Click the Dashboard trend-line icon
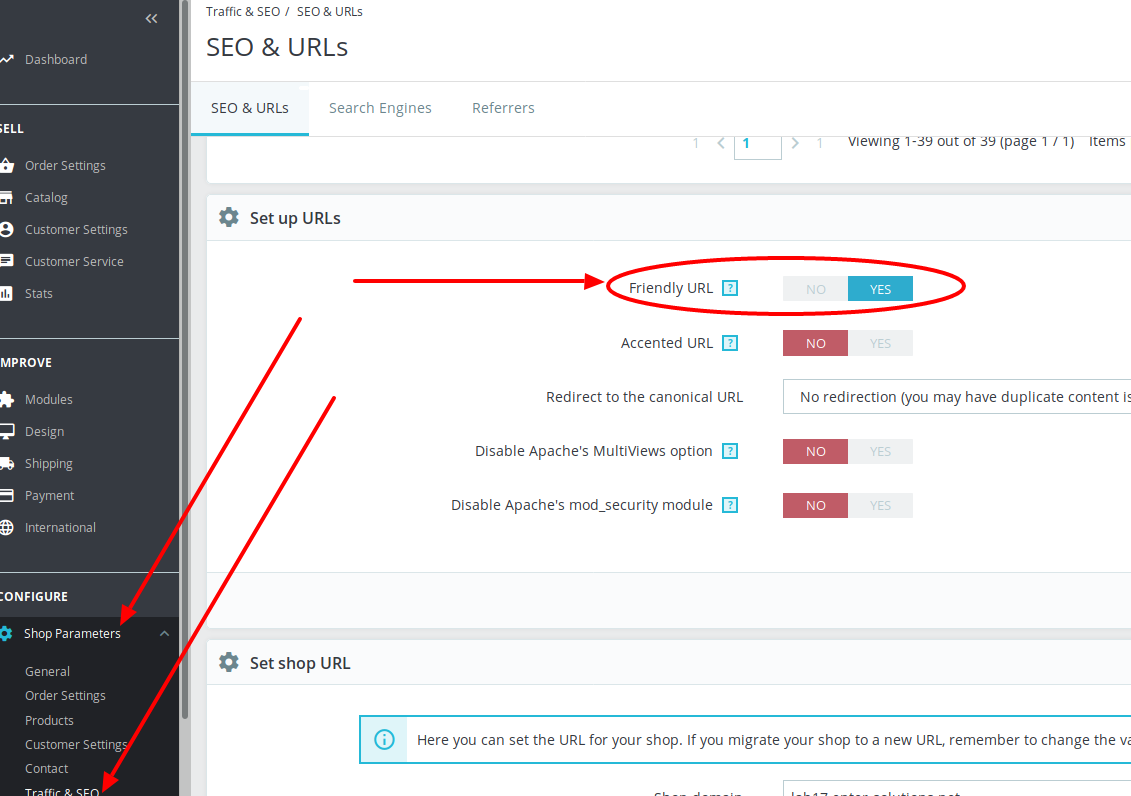The height and width of the screenshot is (796, 1131). point(6,60)
